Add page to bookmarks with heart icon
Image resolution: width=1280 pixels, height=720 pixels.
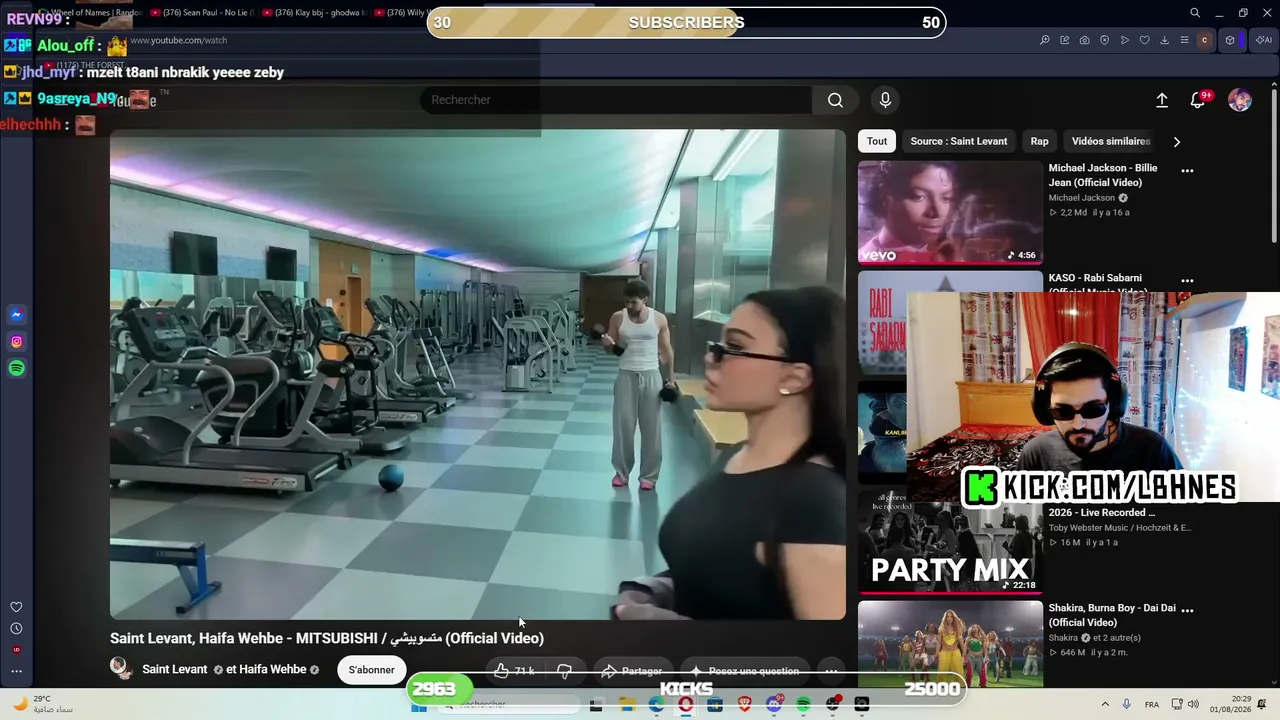(1145, 40)
